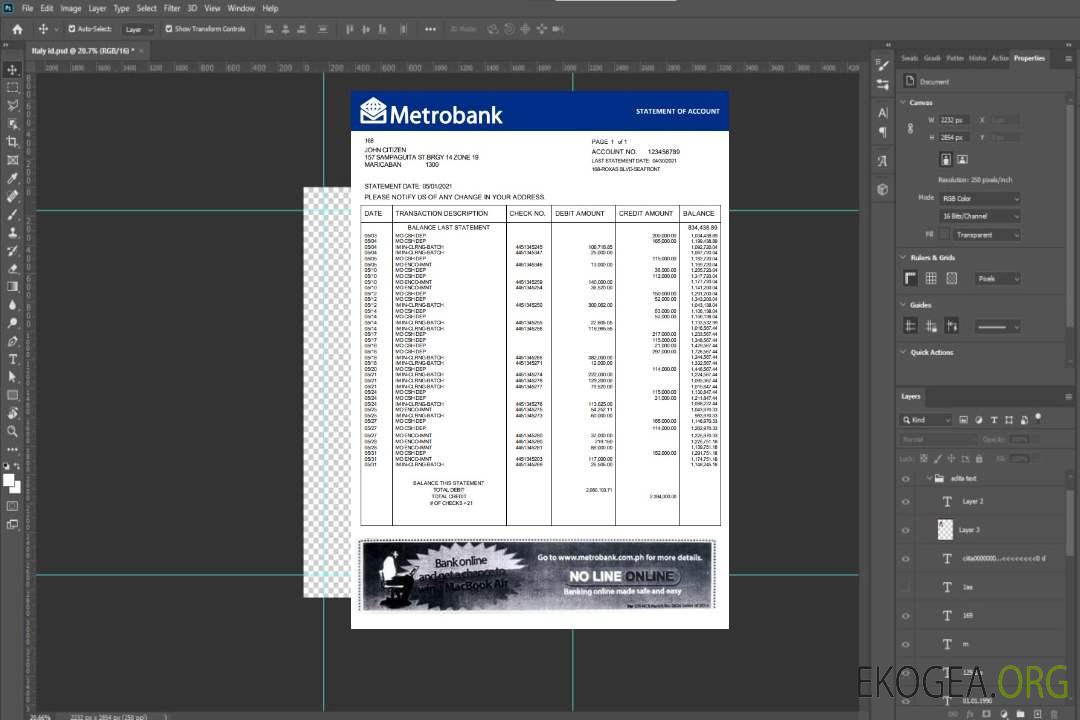Open the RGB Color mode dropdown
Screen dimensions: 1080x720
tap(980, 198)
